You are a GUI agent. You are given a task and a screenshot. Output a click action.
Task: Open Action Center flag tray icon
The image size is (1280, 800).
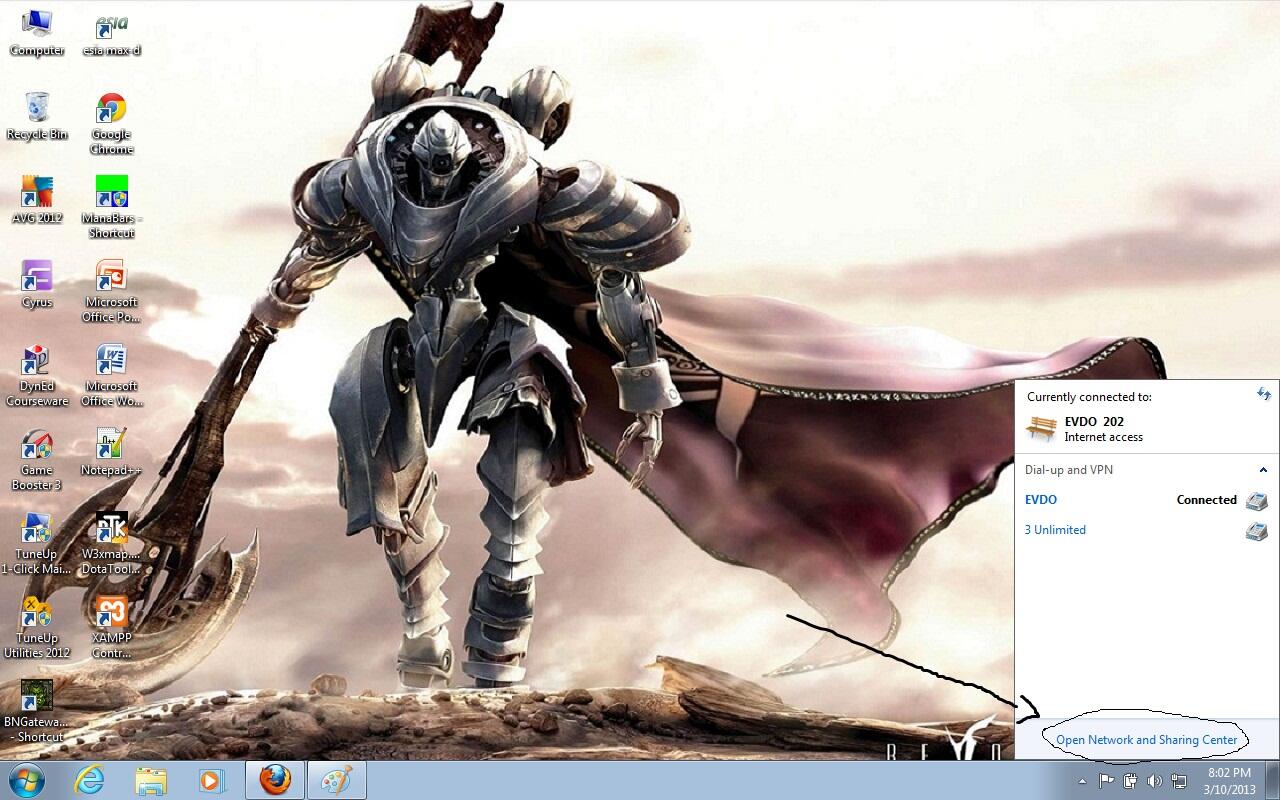click(1107, 780)
